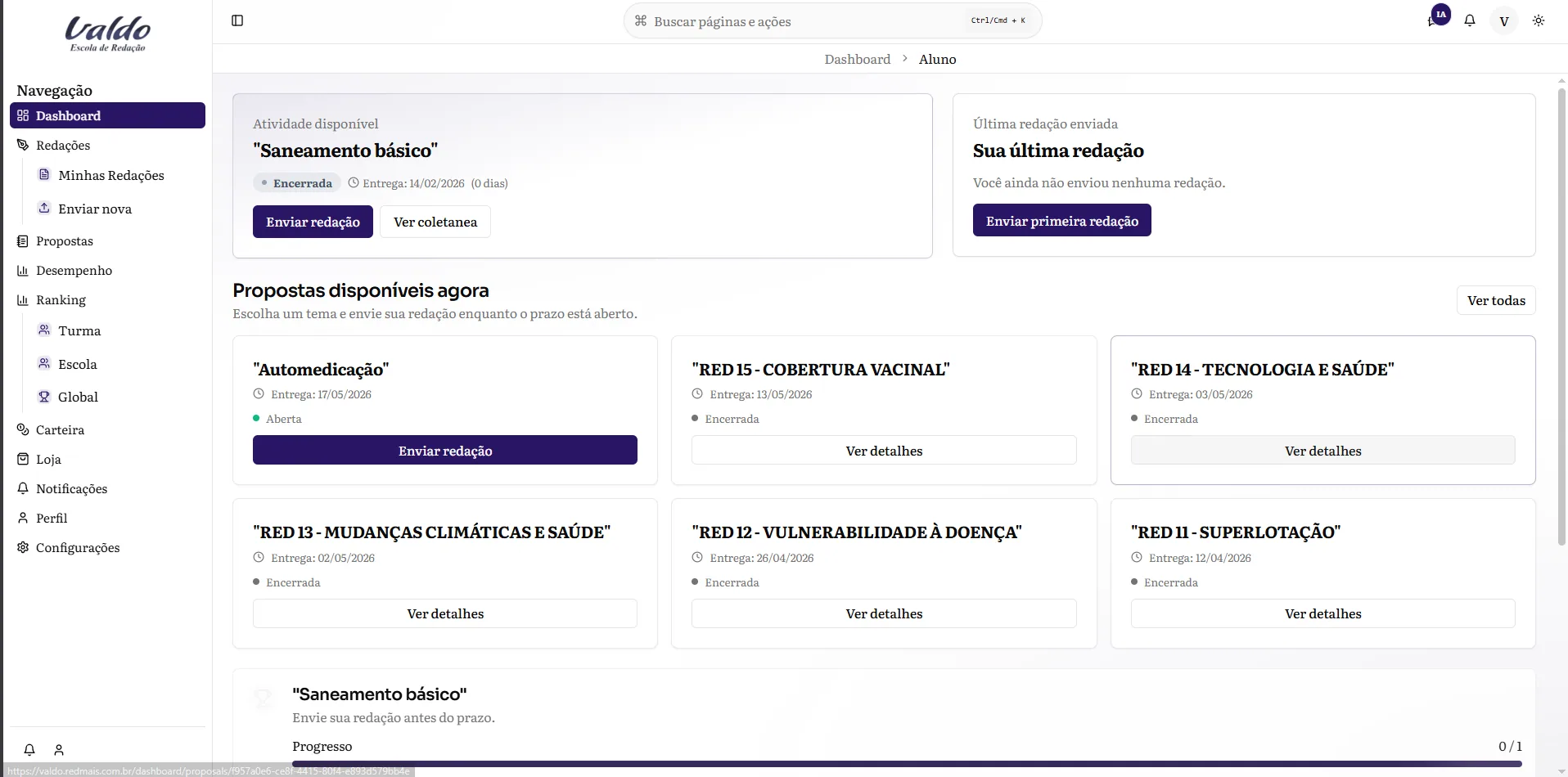Click the page vertical scrollbar
Image resolution: width=1568 pixels, height=777 pixels.
1561,315
